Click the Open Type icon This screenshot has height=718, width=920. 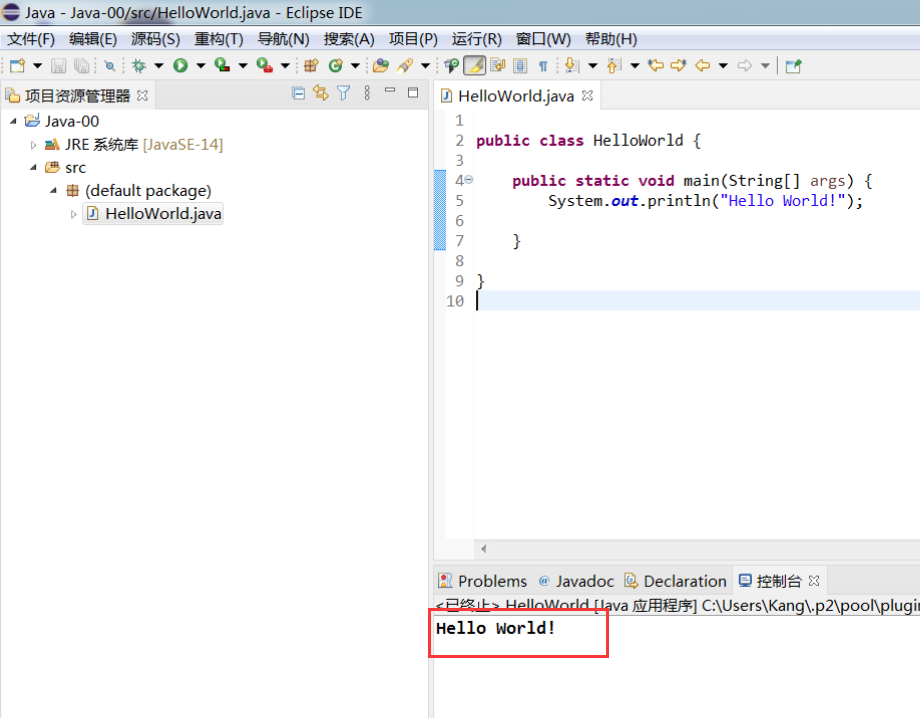[x=381, y=66]
